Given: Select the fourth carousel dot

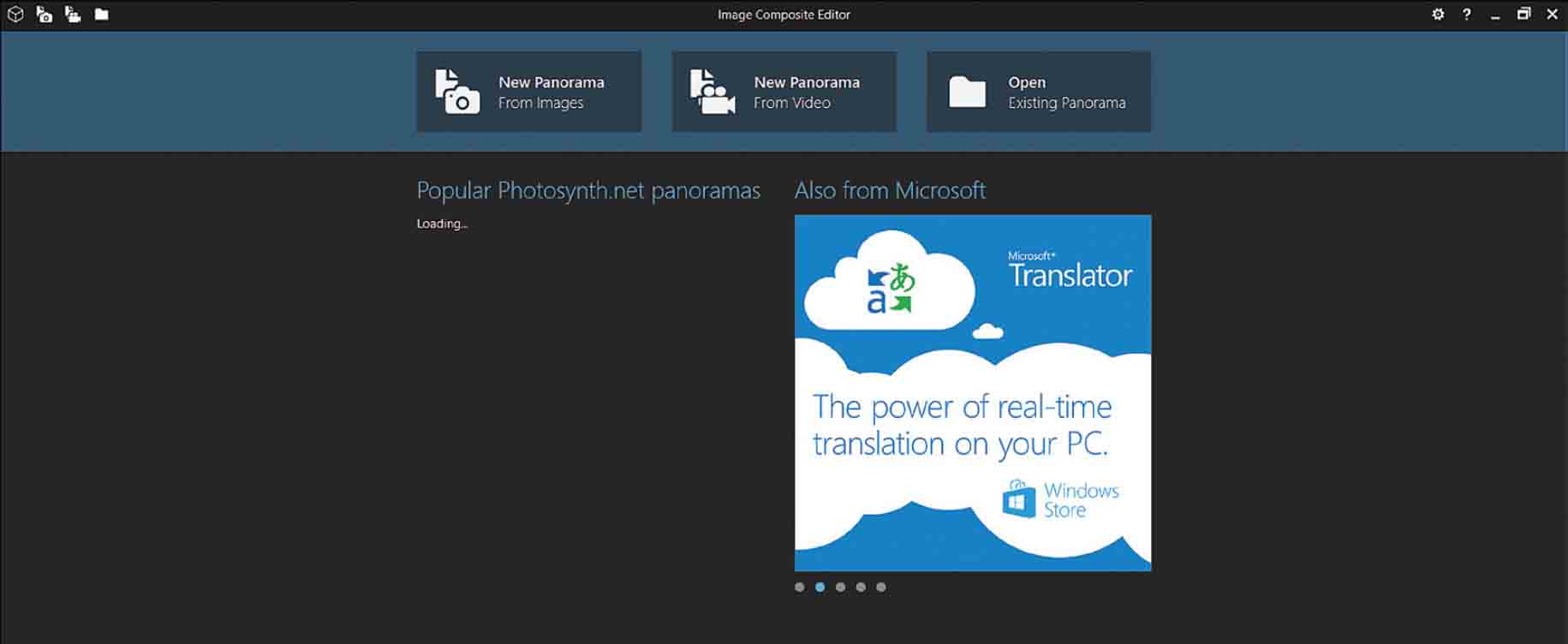Looking at the screenshot, I should [861, 587].
